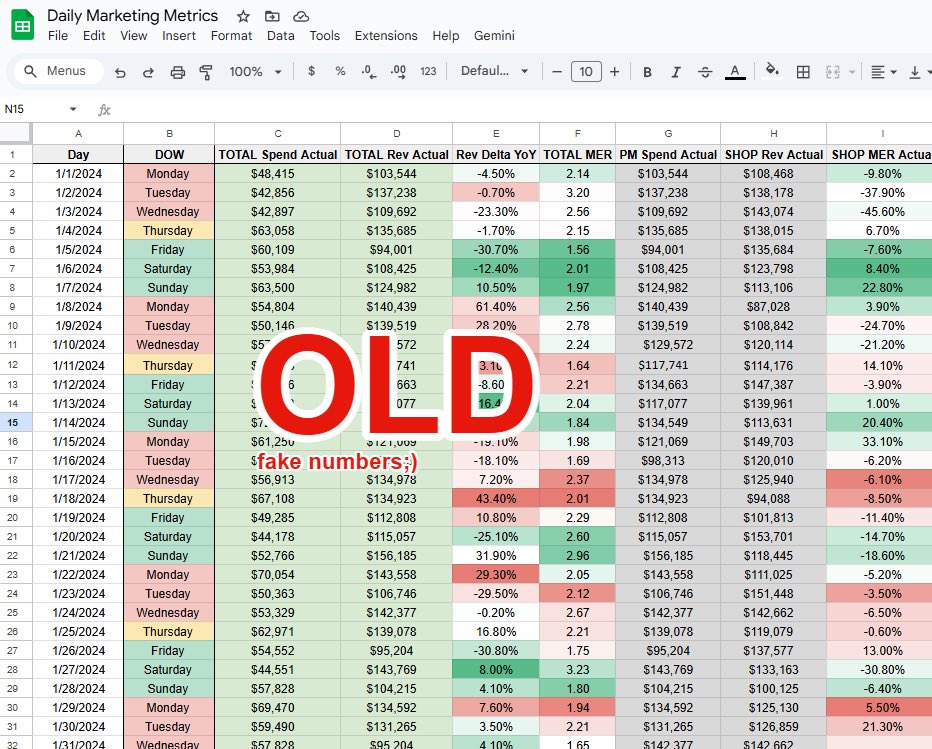Increase font size with plus

click(x=615, y=72)
